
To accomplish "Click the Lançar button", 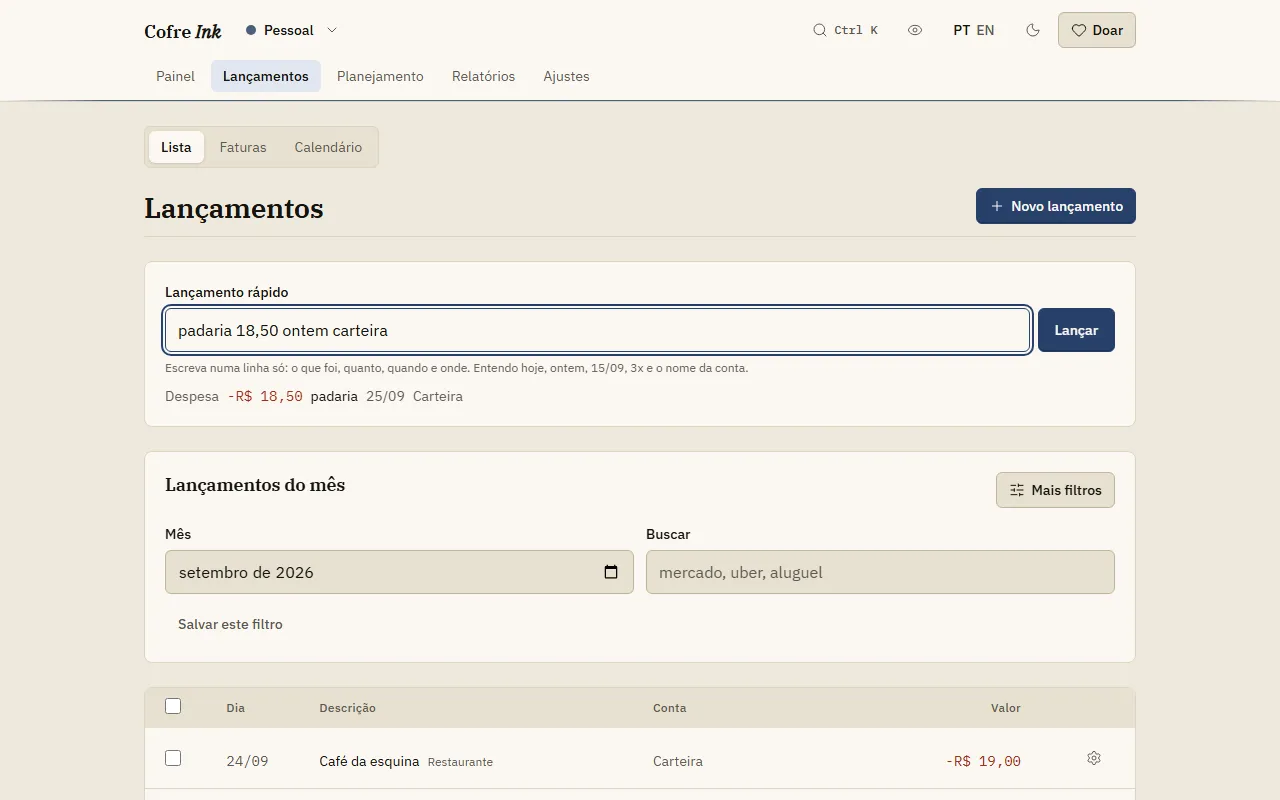I will (1076, 330).
